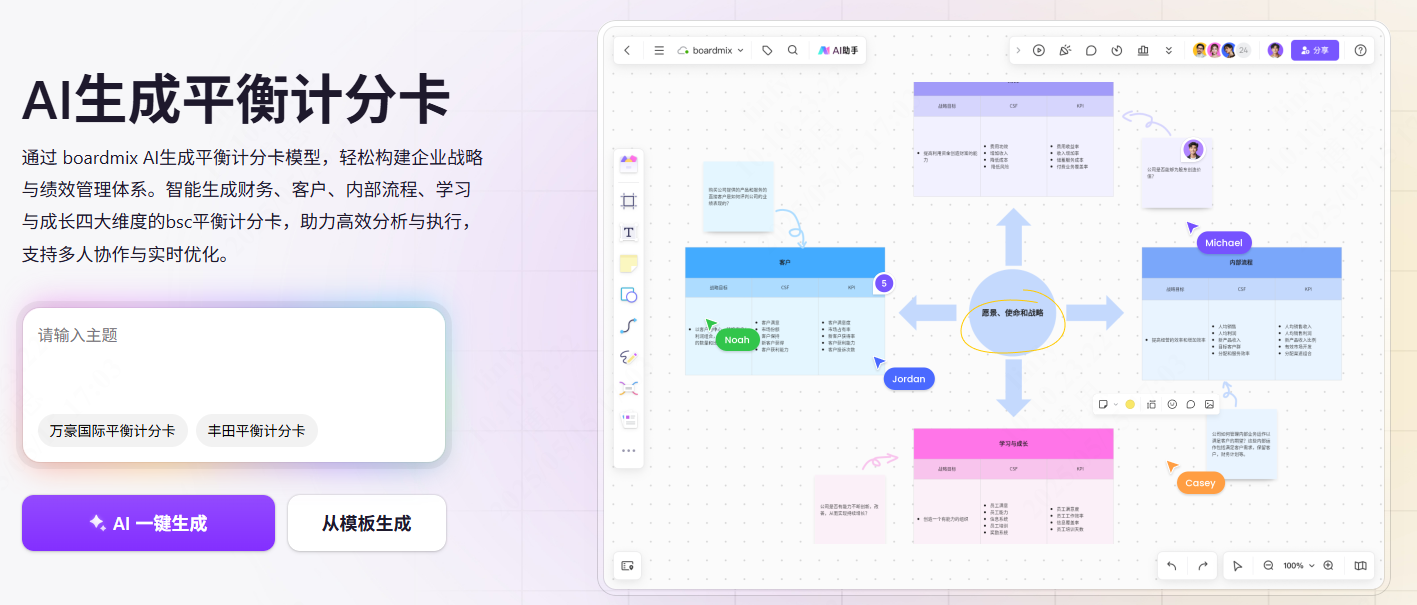This screenshot has width=1417, height=605.
Task: Open the note type dropdown arrow
Action: tap(1115, 404)
